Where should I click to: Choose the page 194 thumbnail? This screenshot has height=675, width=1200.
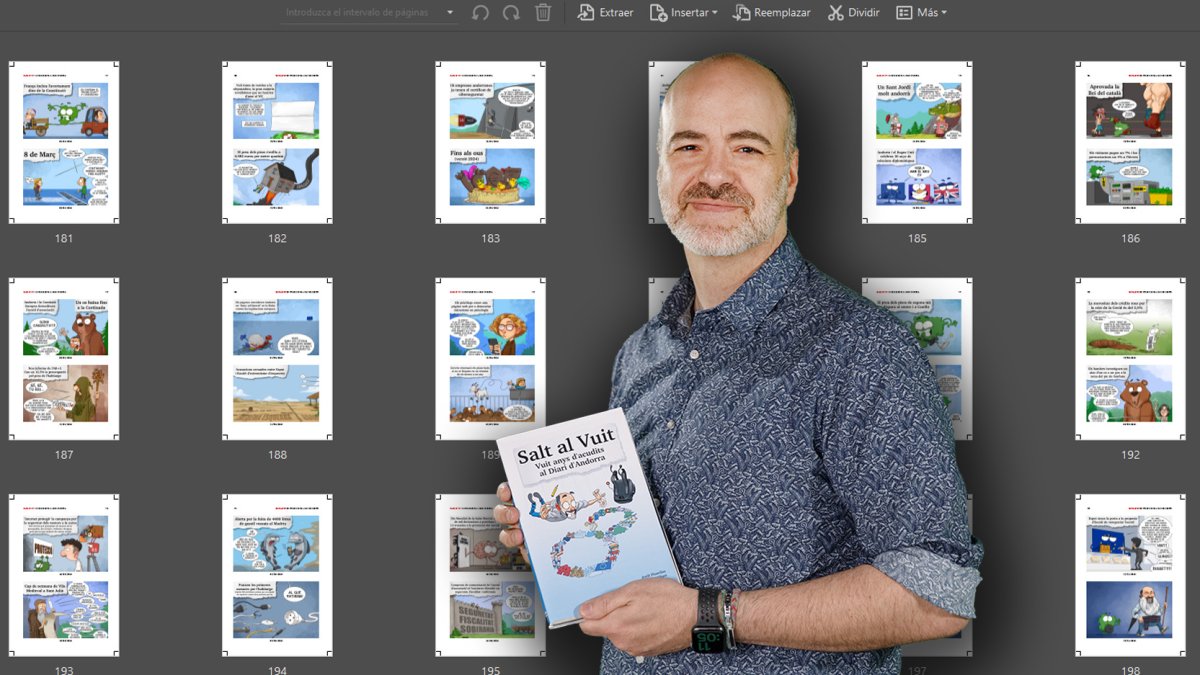click(277, 575)
